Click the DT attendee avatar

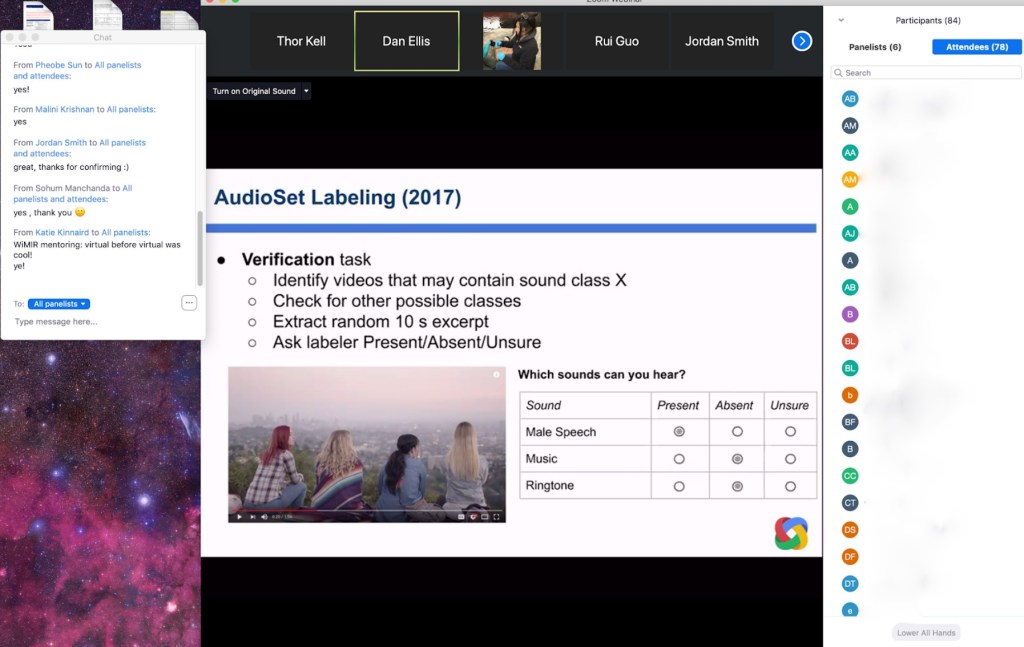pos(850,584)
